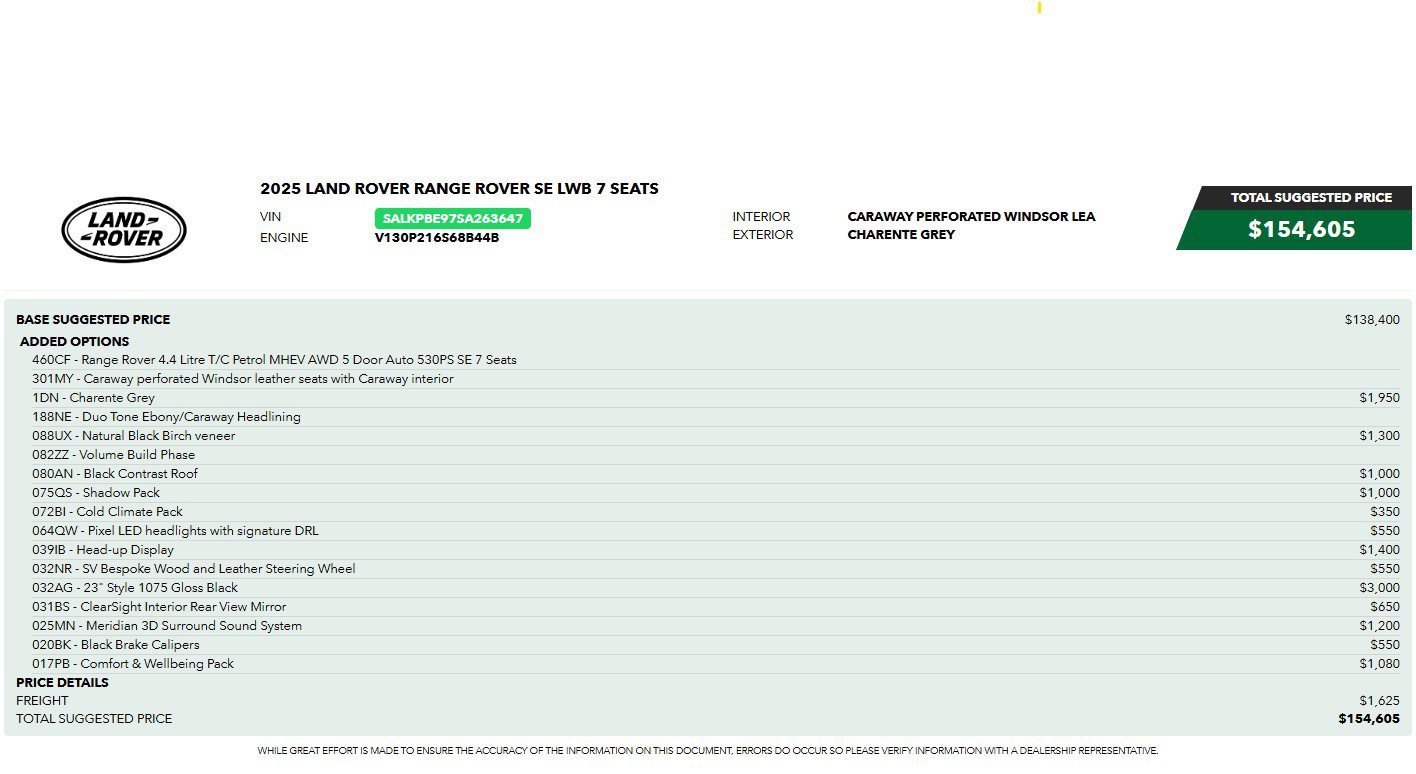Select the 075QS Shadow Pack row
Viewport: 1416px width, 774px height.
[x=715, y=493]
